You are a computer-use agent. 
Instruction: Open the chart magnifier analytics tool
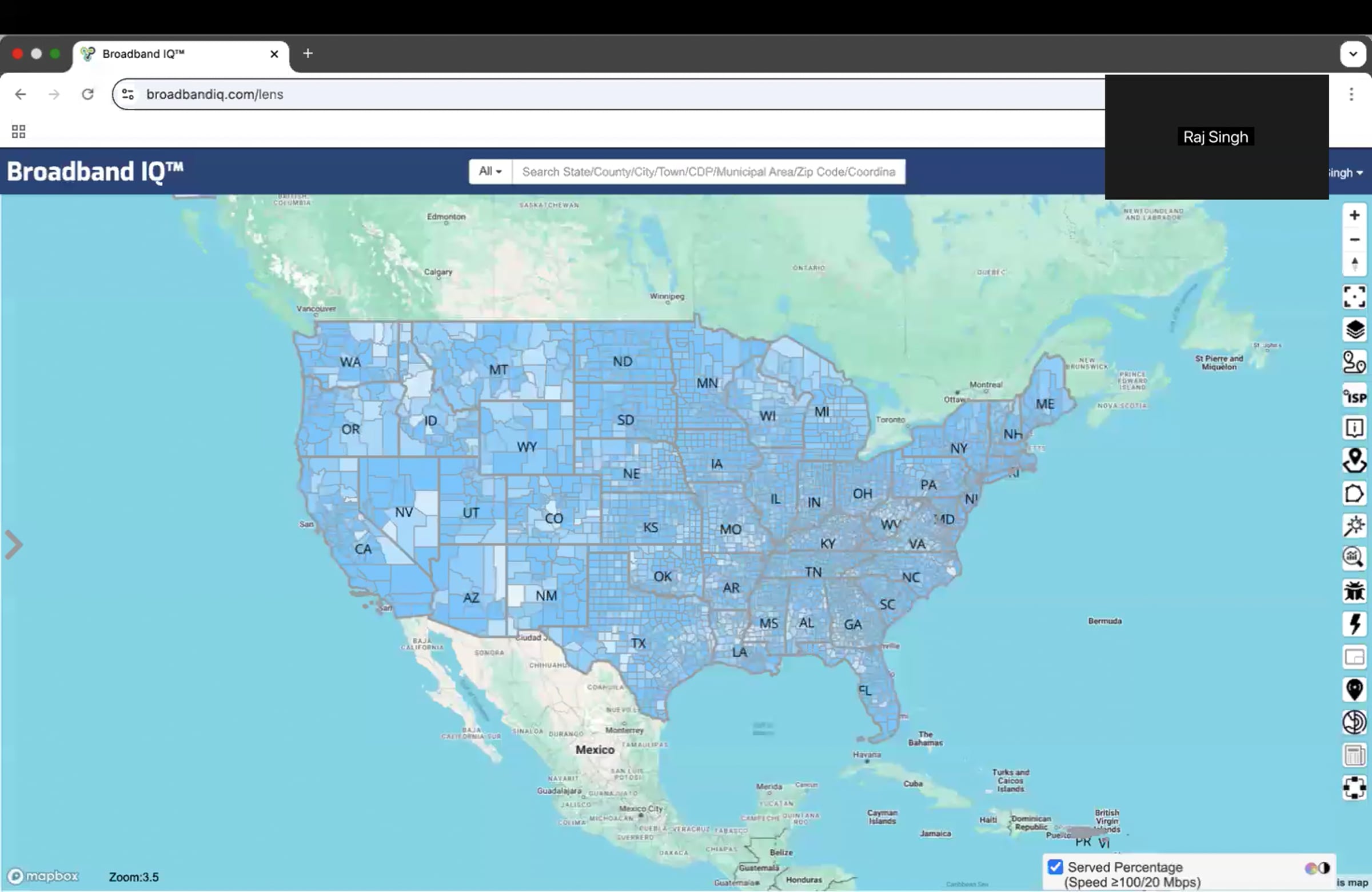point(1354,557)
